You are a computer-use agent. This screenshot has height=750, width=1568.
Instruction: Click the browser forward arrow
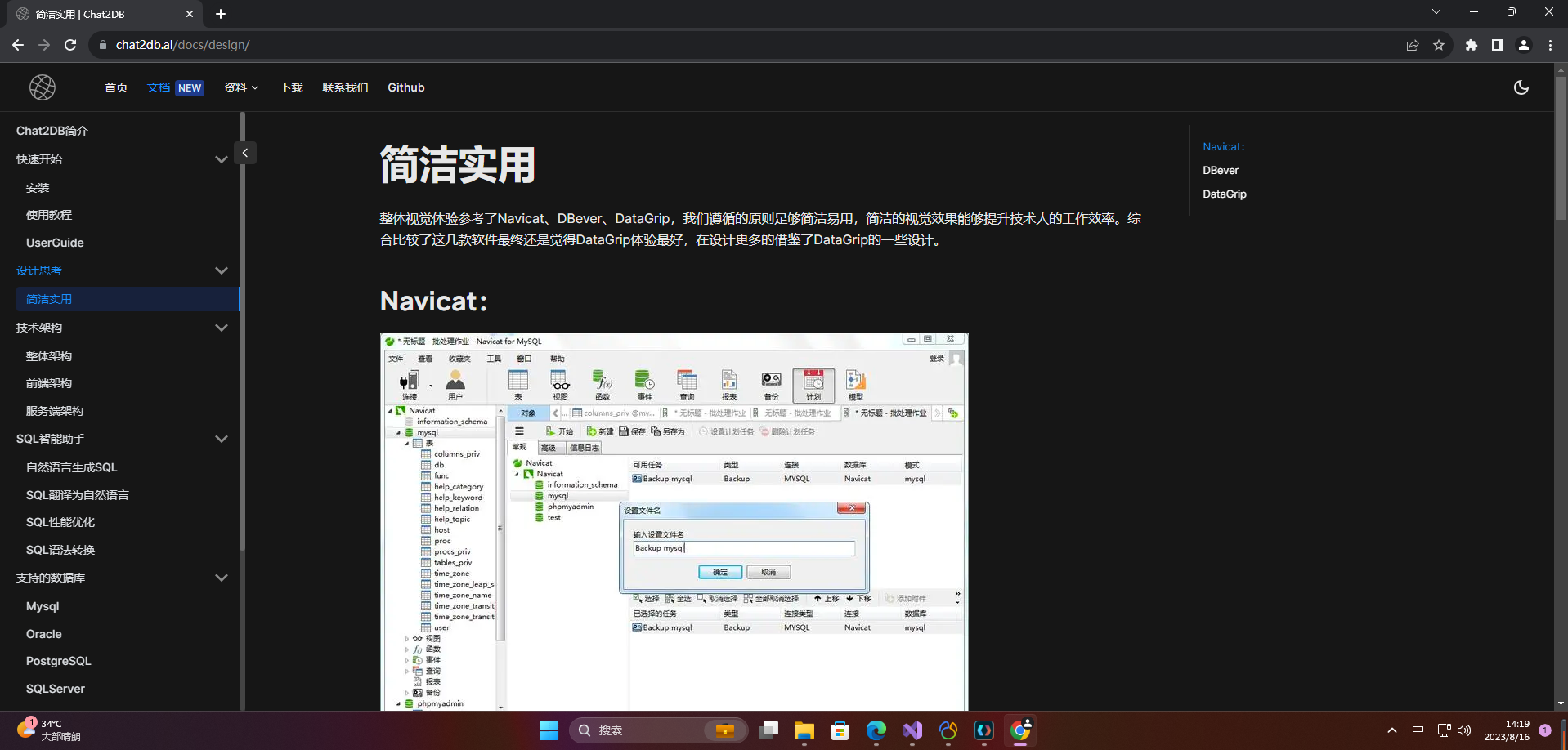[44, 45]
